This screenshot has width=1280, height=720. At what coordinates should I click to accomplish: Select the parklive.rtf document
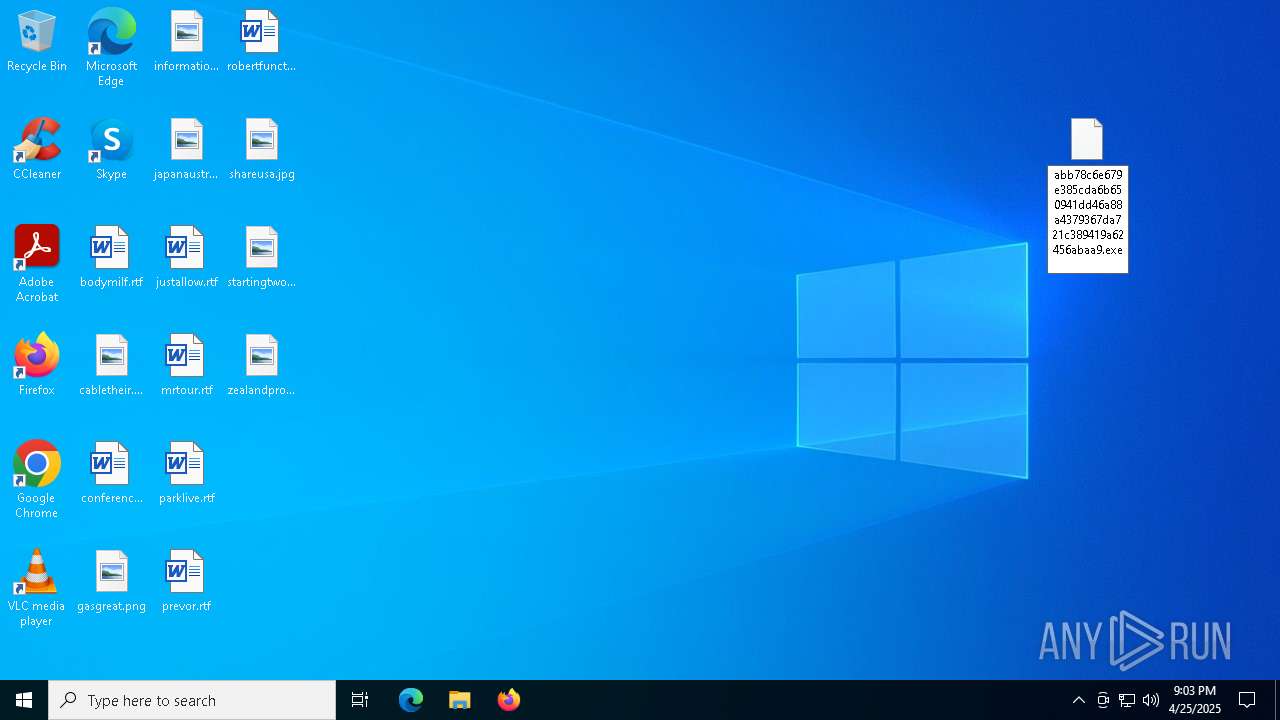coord(186,474)
